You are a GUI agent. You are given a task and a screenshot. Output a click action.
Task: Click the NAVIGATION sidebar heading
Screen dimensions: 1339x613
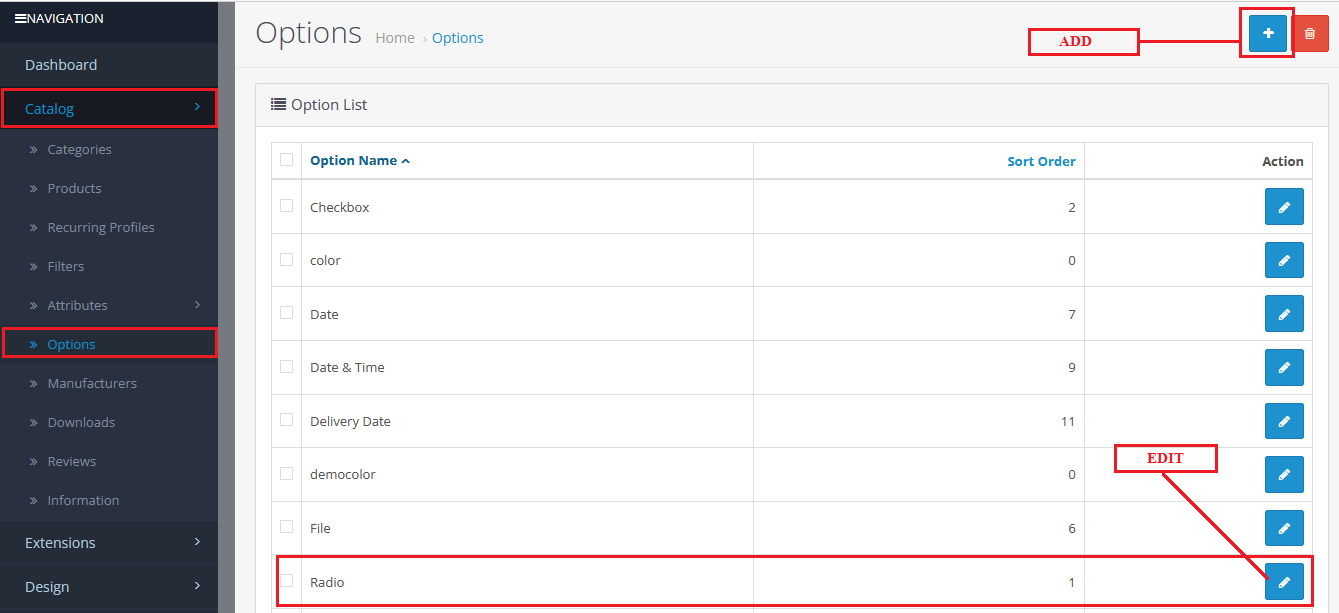(x=65, y=18)
